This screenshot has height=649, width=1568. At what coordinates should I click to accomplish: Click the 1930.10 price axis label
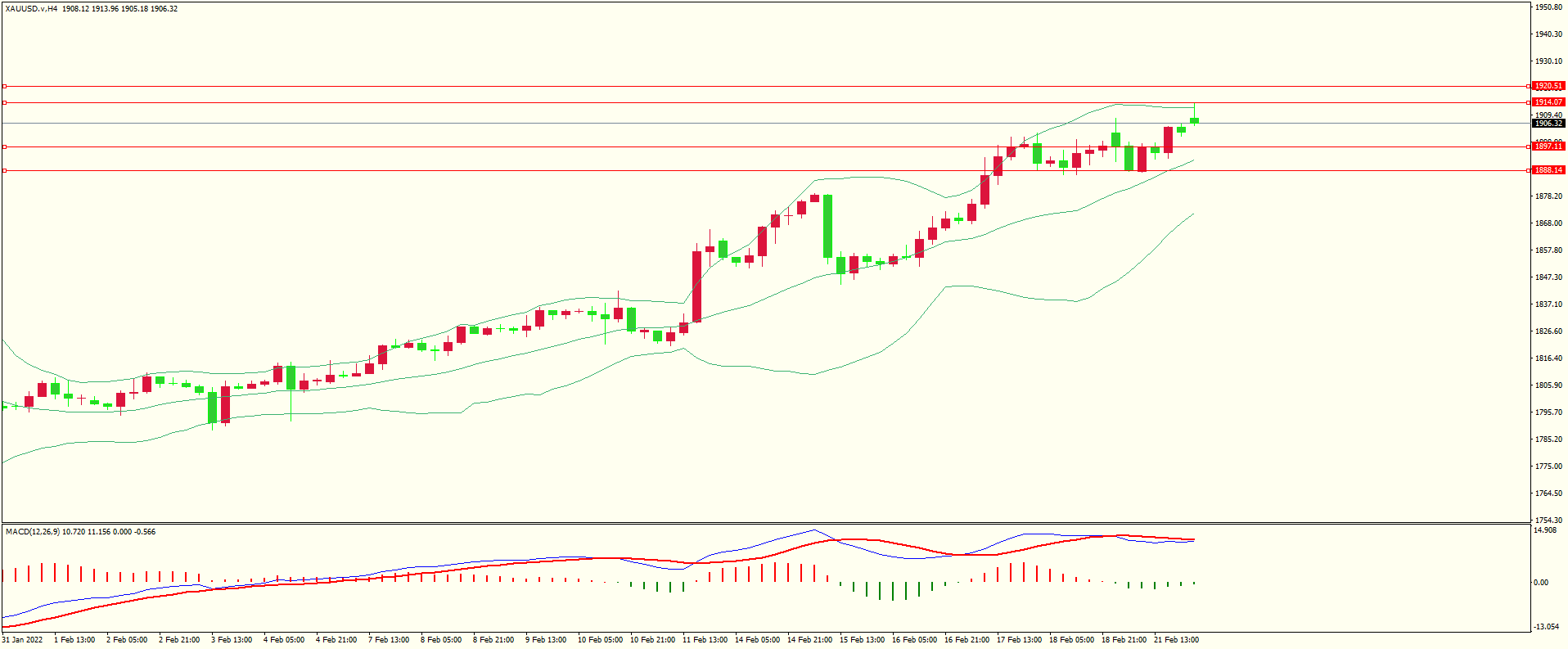pyautogui.click(x=1548, y=61)
